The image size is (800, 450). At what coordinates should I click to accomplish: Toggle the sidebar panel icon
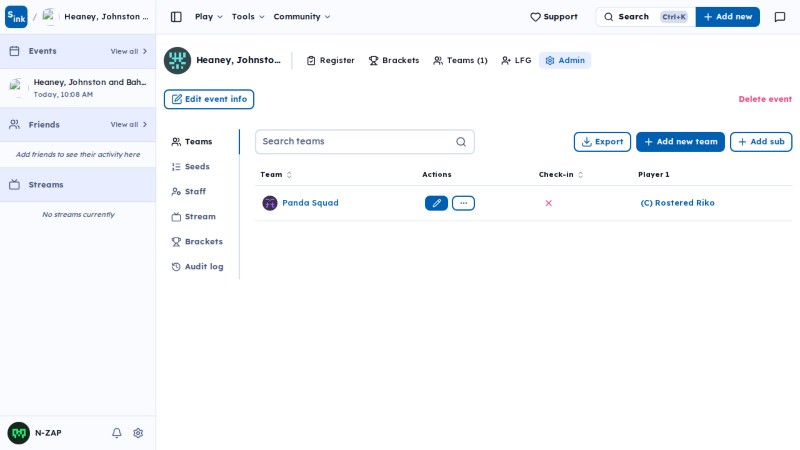tap(176, 17)
